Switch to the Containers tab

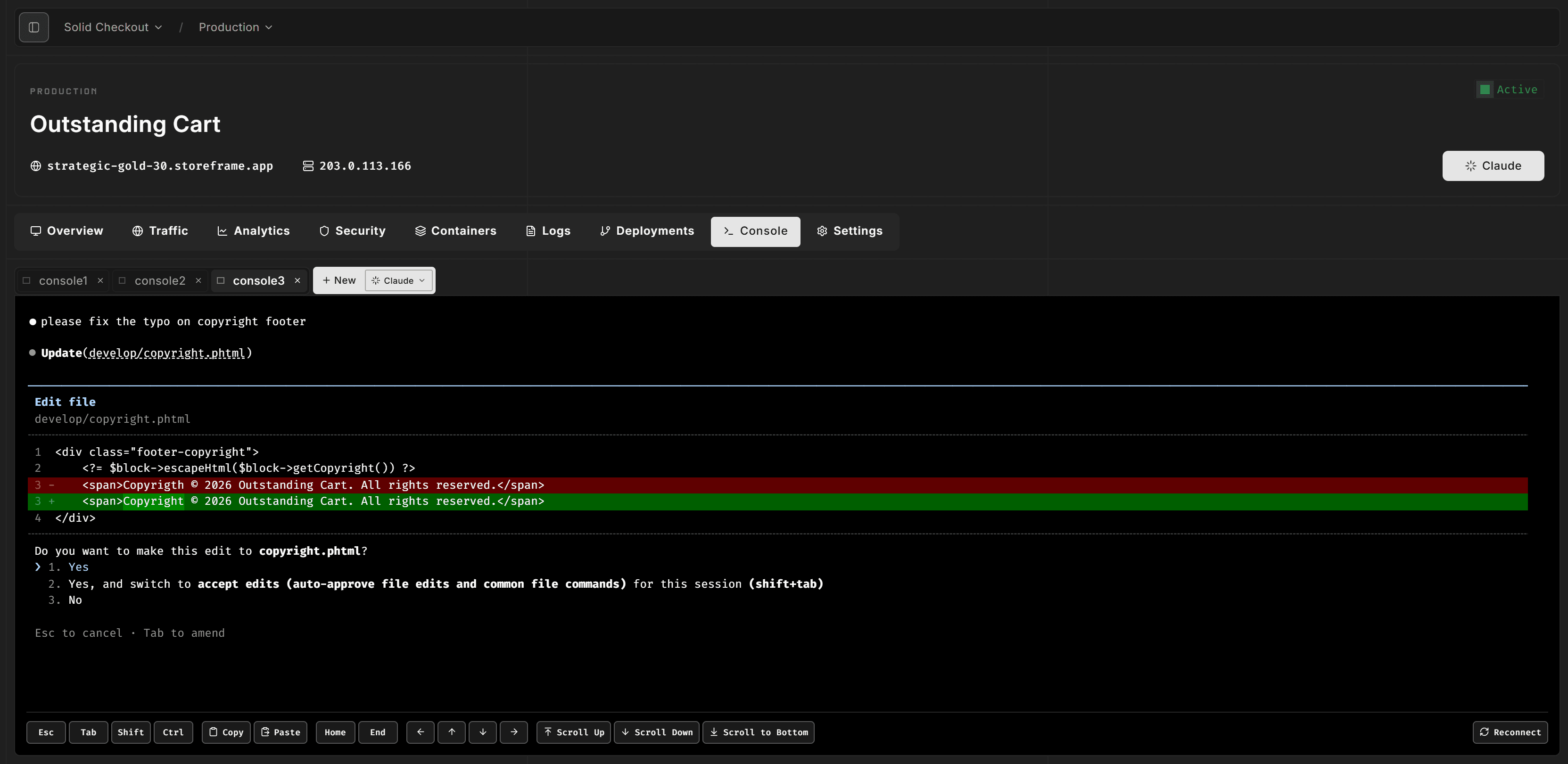(455, 231)
